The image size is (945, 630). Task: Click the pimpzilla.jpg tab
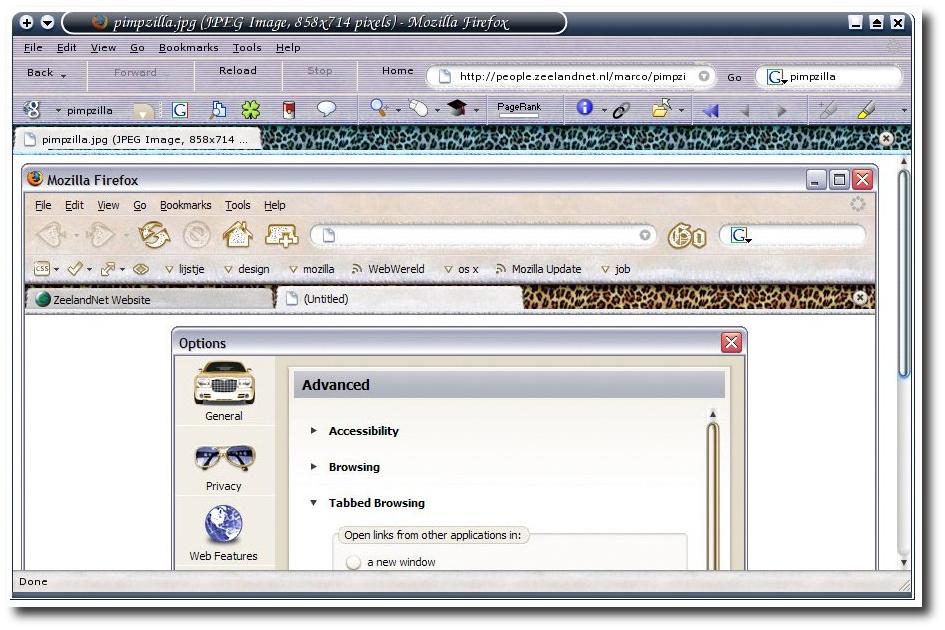coord(139,139)
